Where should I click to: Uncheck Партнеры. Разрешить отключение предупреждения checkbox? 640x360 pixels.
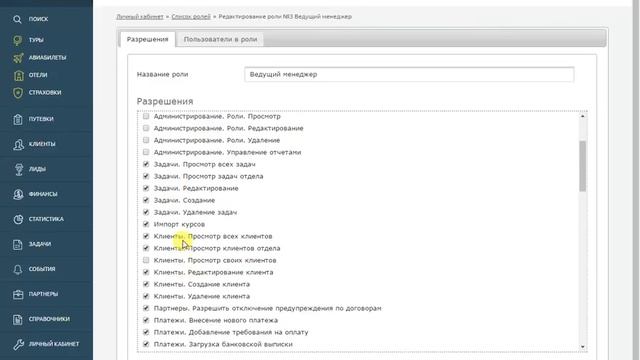point(146,308)
